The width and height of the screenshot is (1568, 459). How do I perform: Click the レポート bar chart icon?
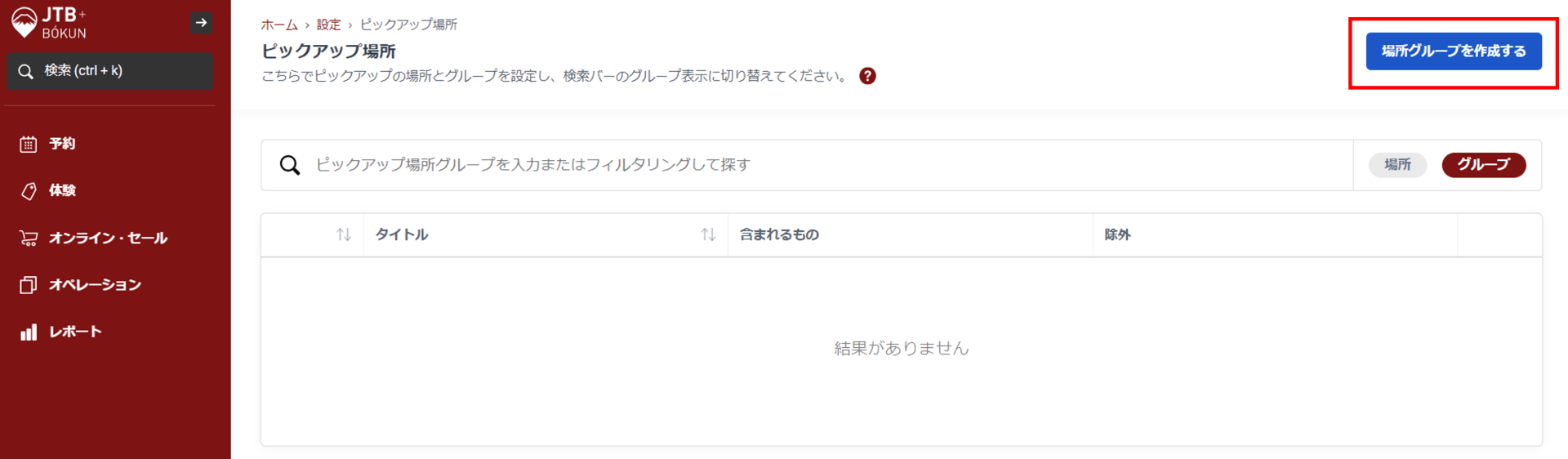[29, 332]
